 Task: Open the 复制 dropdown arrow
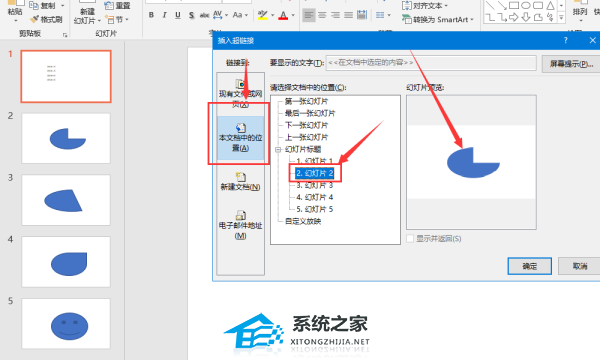coord(62,5)
